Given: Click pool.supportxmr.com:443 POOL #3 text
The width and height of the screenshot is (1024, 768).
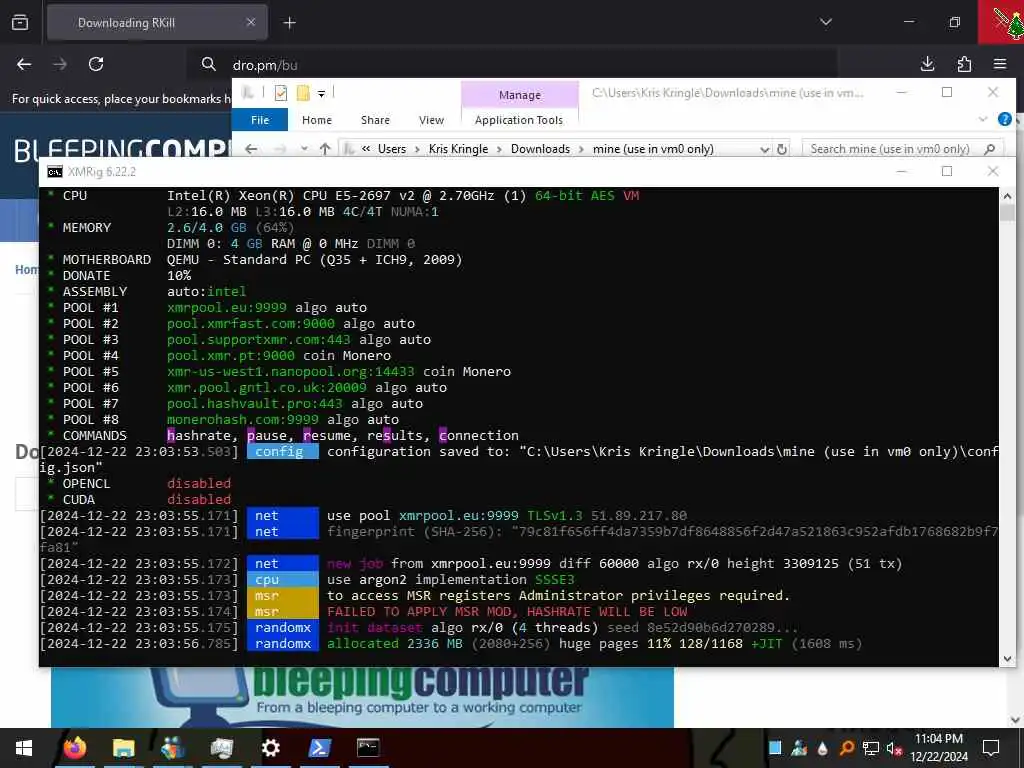Looking at the screenshot, I should [259, 340].
